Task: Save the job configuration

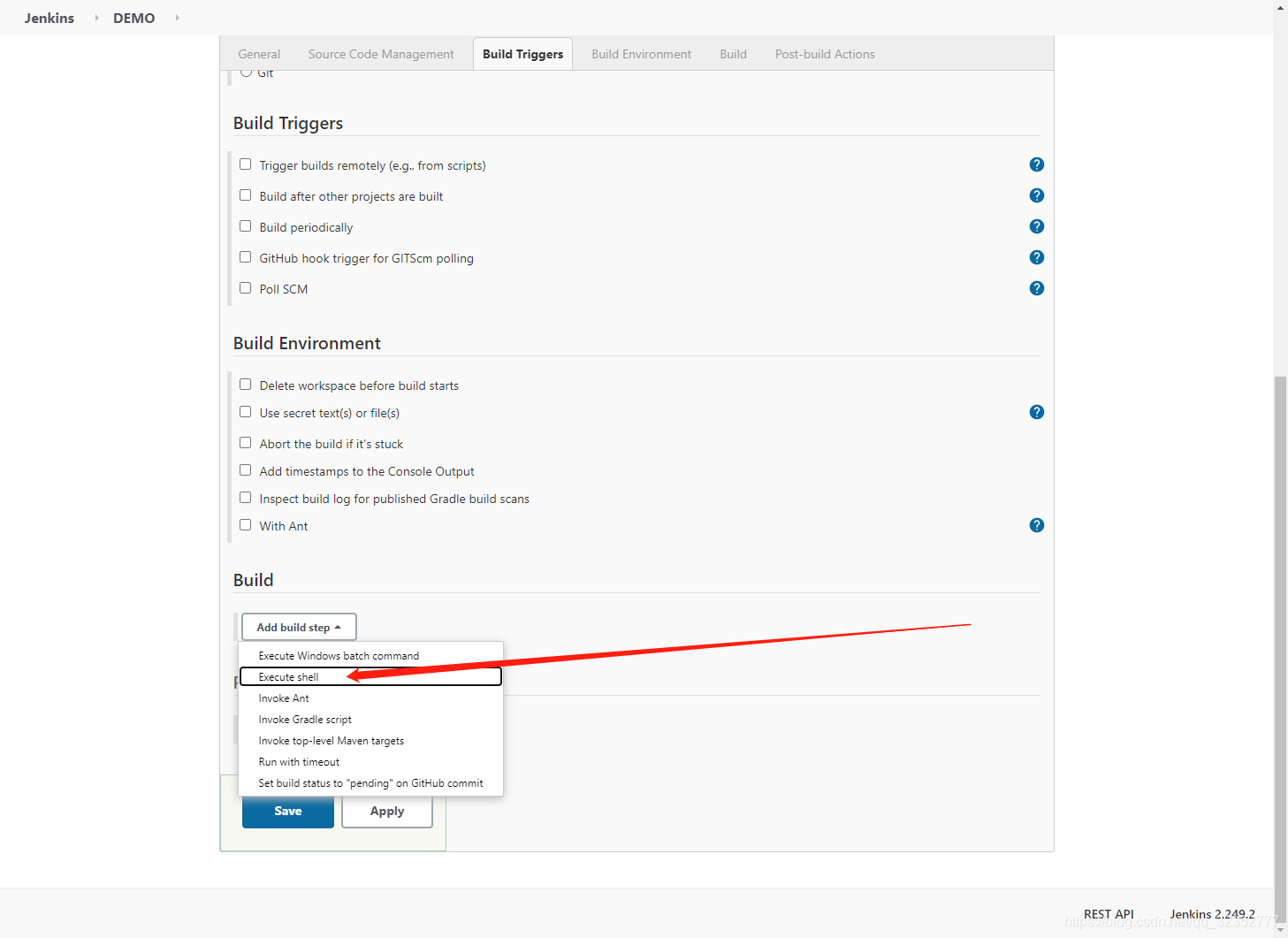Action: tap(288, 811)
